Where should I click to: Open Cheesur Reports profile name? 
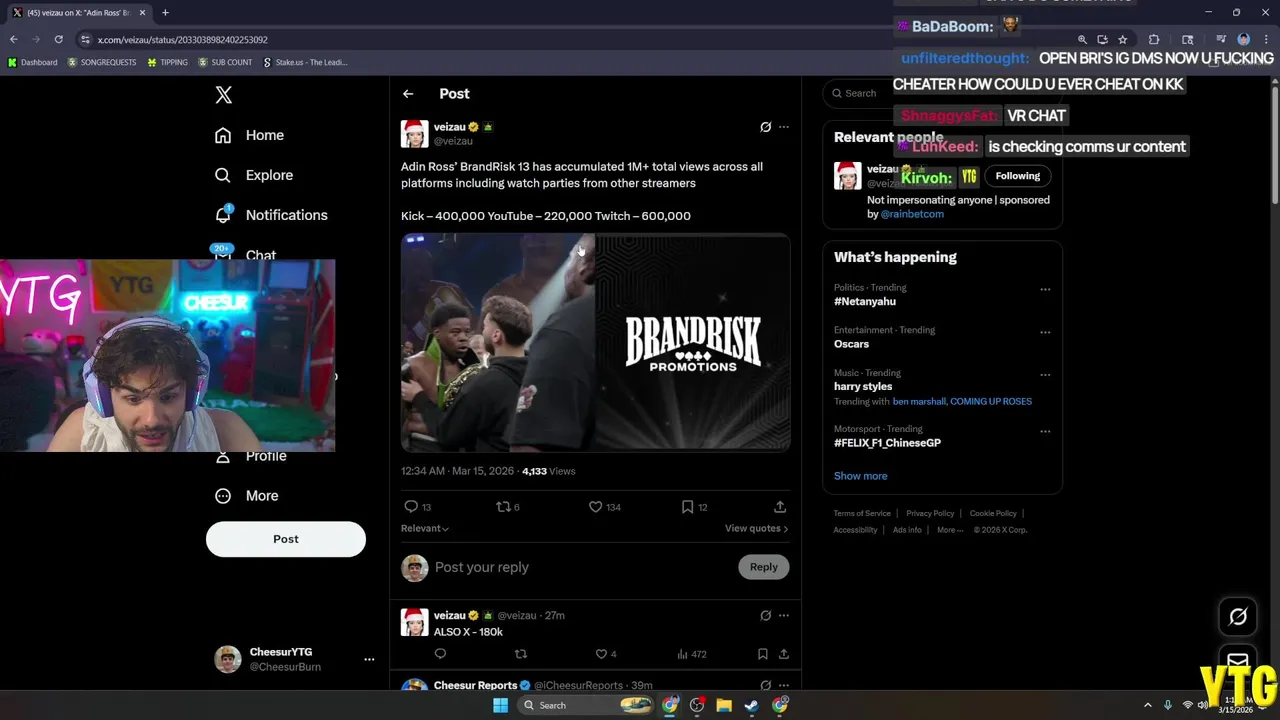point(475,685)
